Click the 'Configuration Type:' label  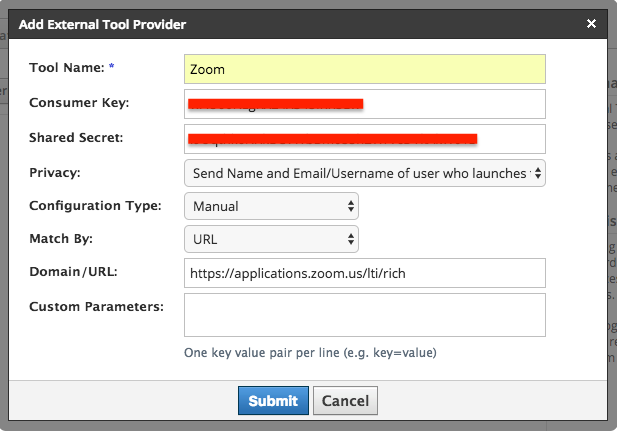(95, 206)
